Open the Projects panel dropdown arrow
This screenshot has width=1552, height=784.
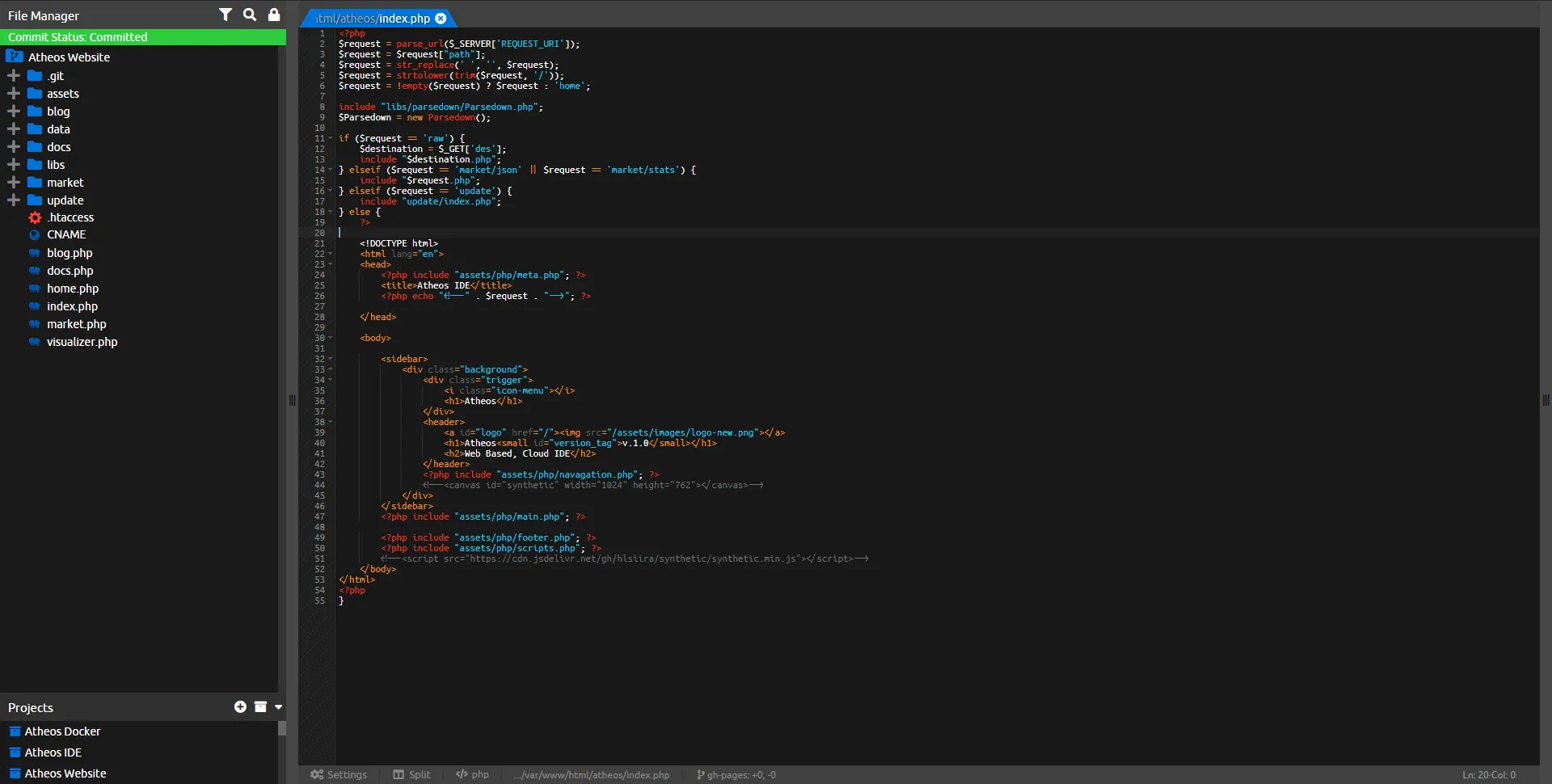[x=277, y=706]
